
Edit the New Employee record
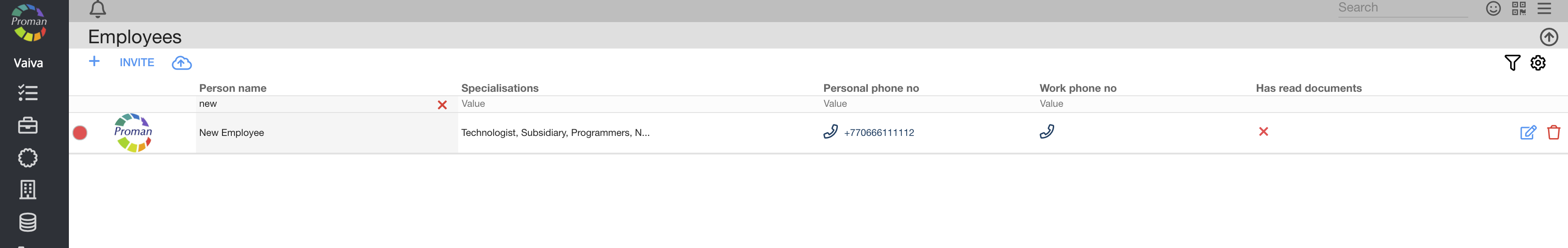[1528, 132]
